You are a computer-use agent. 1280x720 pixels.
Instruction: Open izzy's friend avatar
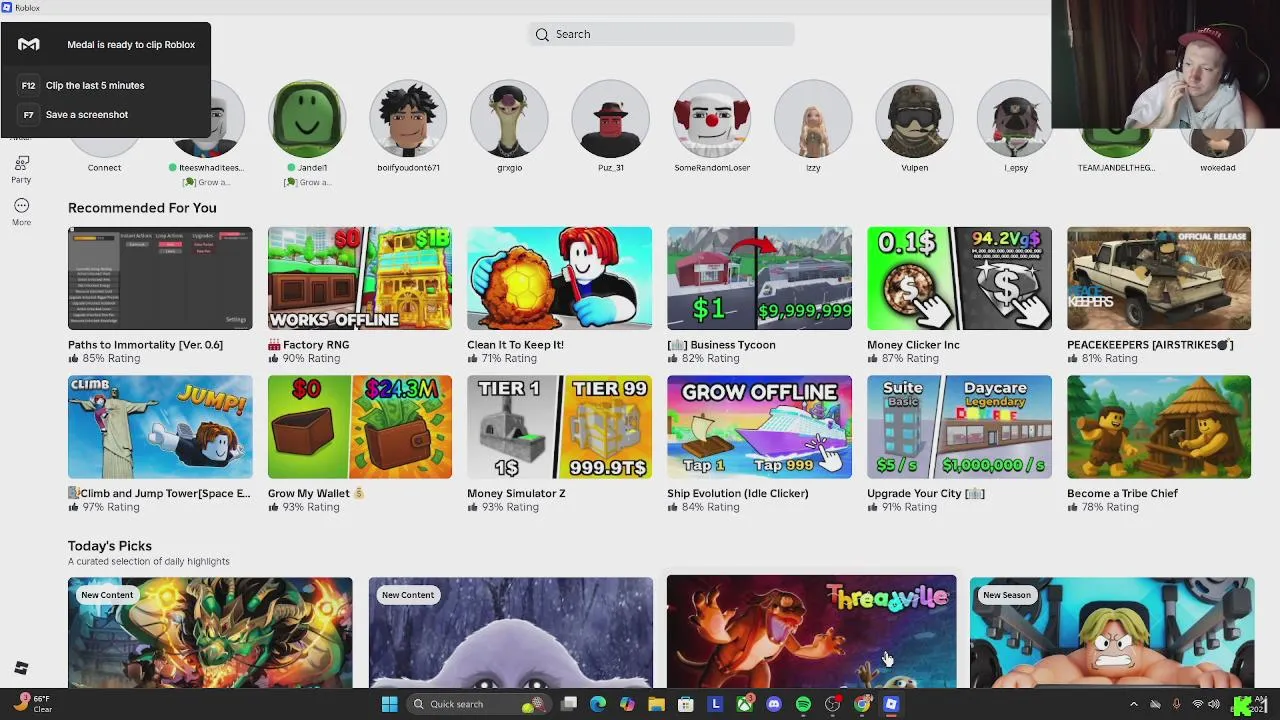pos(813,119)
